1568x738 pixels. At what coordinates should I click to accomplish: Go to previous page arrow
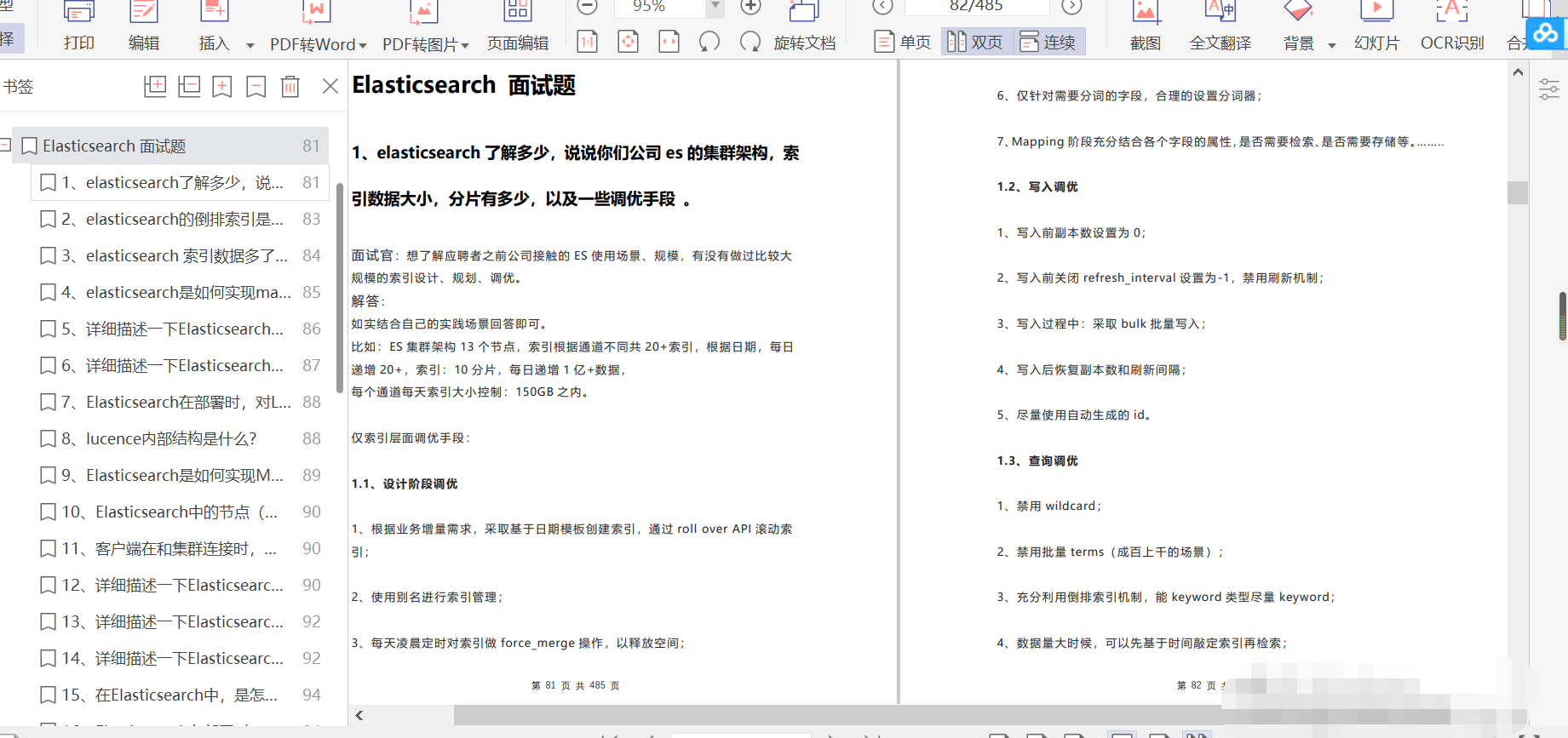point(883,7)
